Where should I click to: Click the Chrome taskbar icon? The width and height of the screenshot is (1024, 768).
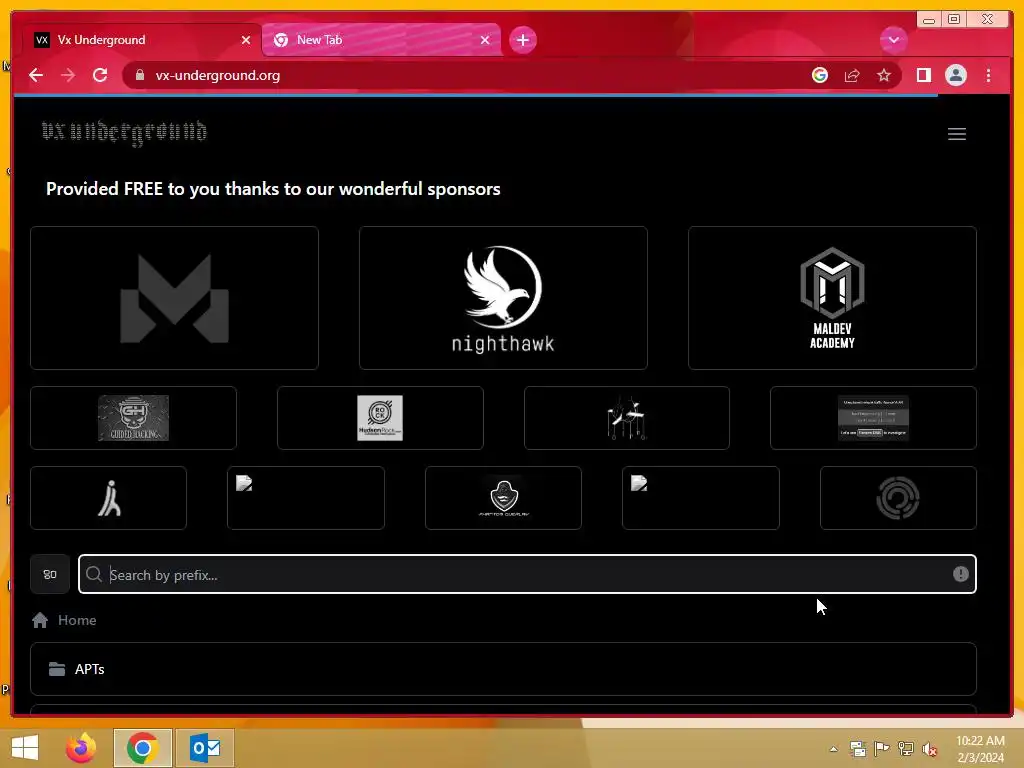pos(142,748)
